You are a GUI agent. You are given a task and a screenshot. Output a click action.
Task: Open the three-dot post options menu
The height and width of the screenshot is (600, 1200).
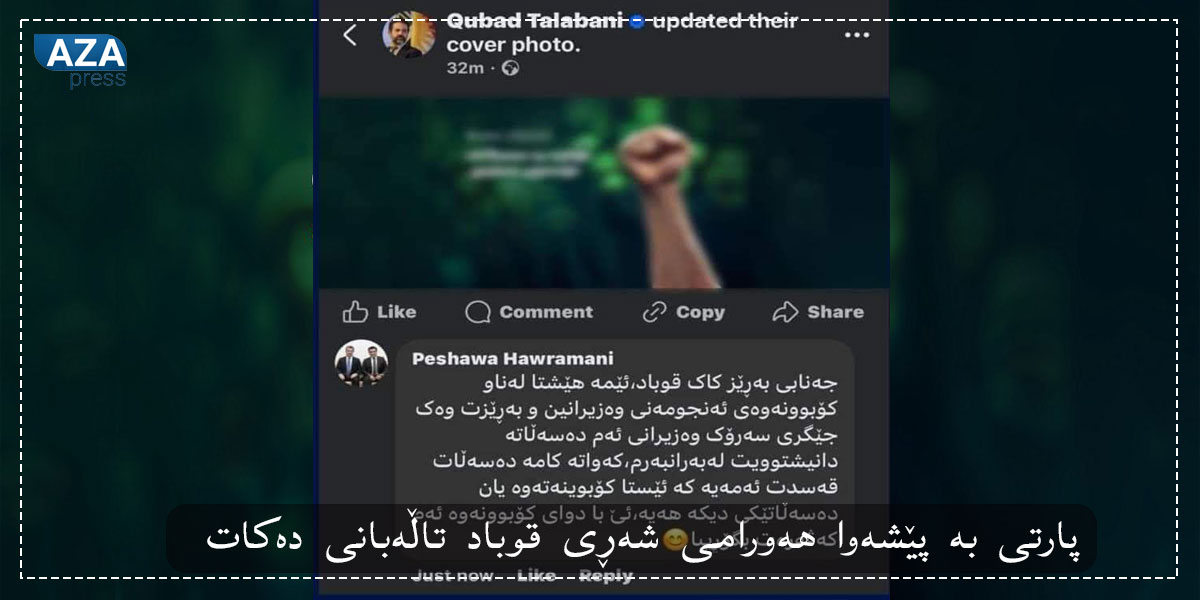click(857, 35)
